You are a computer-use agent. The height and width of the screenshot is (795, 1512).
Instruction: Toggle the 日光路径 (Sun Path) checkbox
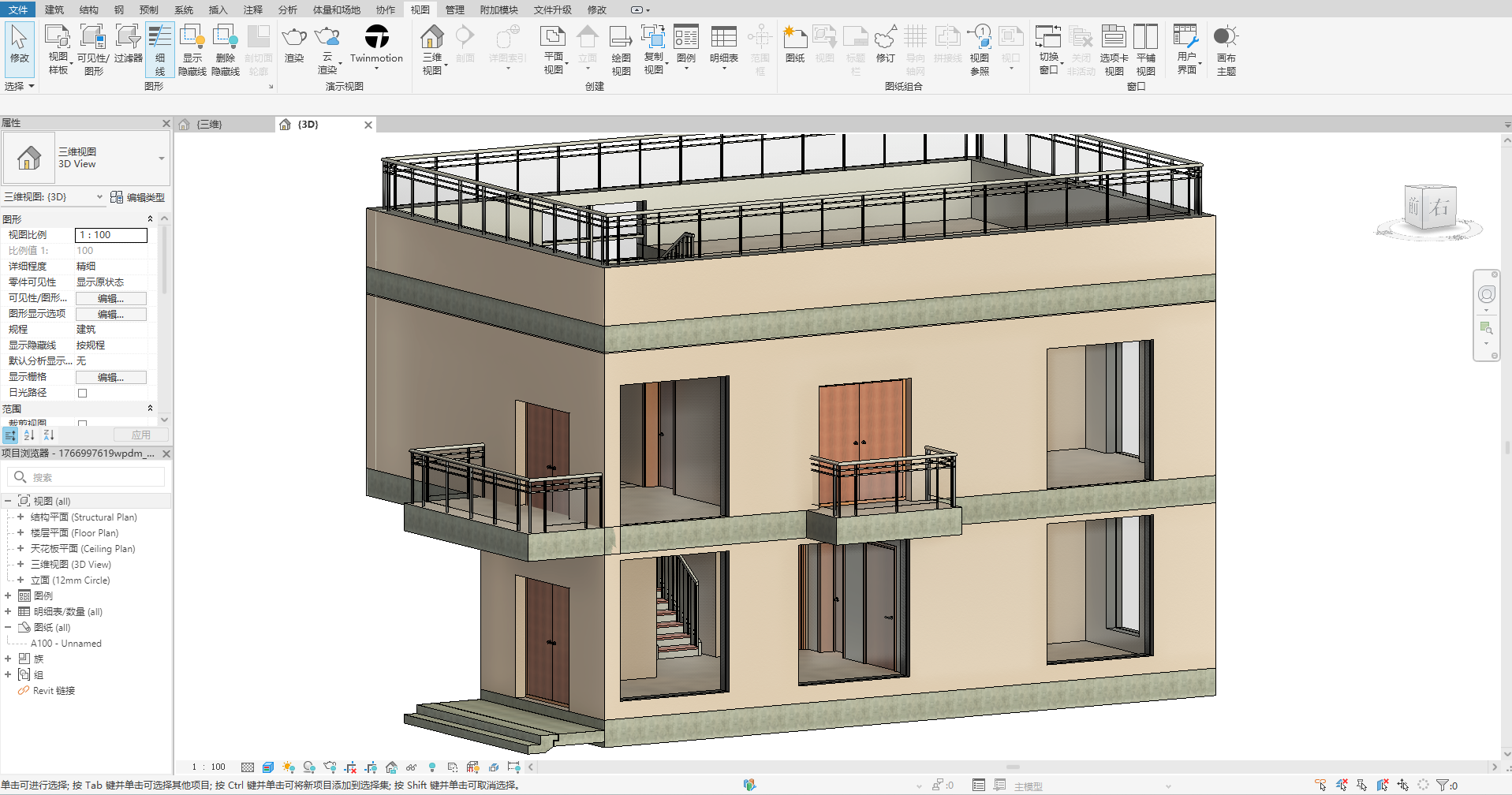tap(82, 392)
